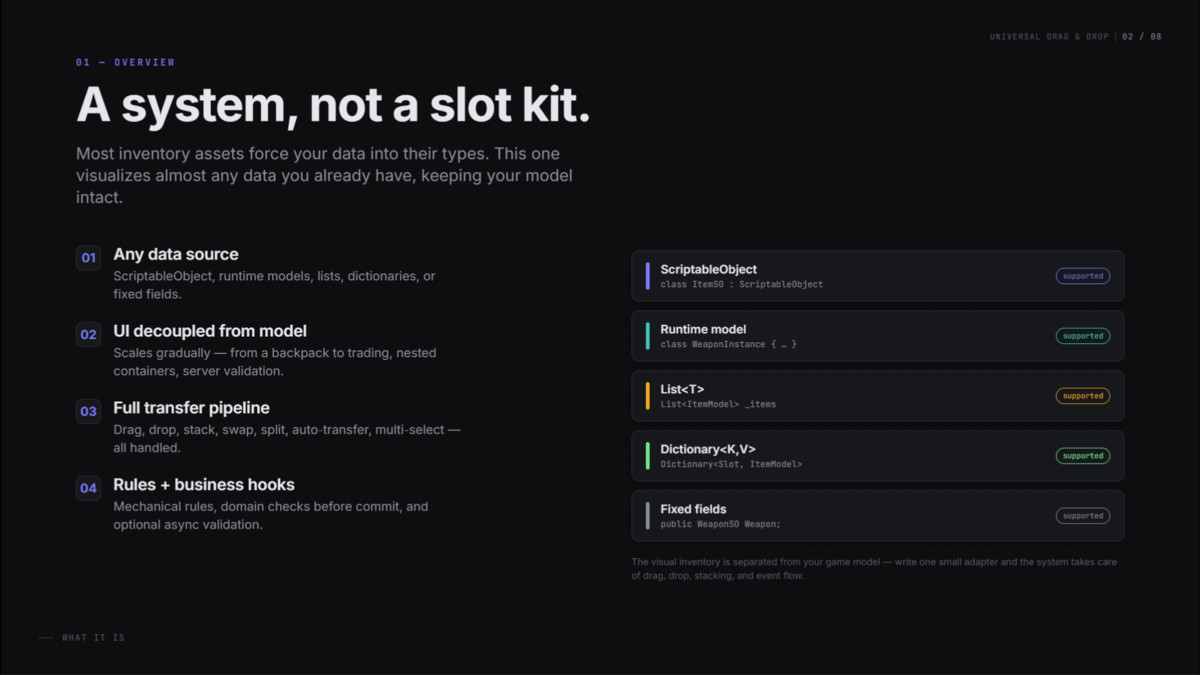
Task: Click supported badge on ScriptableObject row
Action: 1083,276
